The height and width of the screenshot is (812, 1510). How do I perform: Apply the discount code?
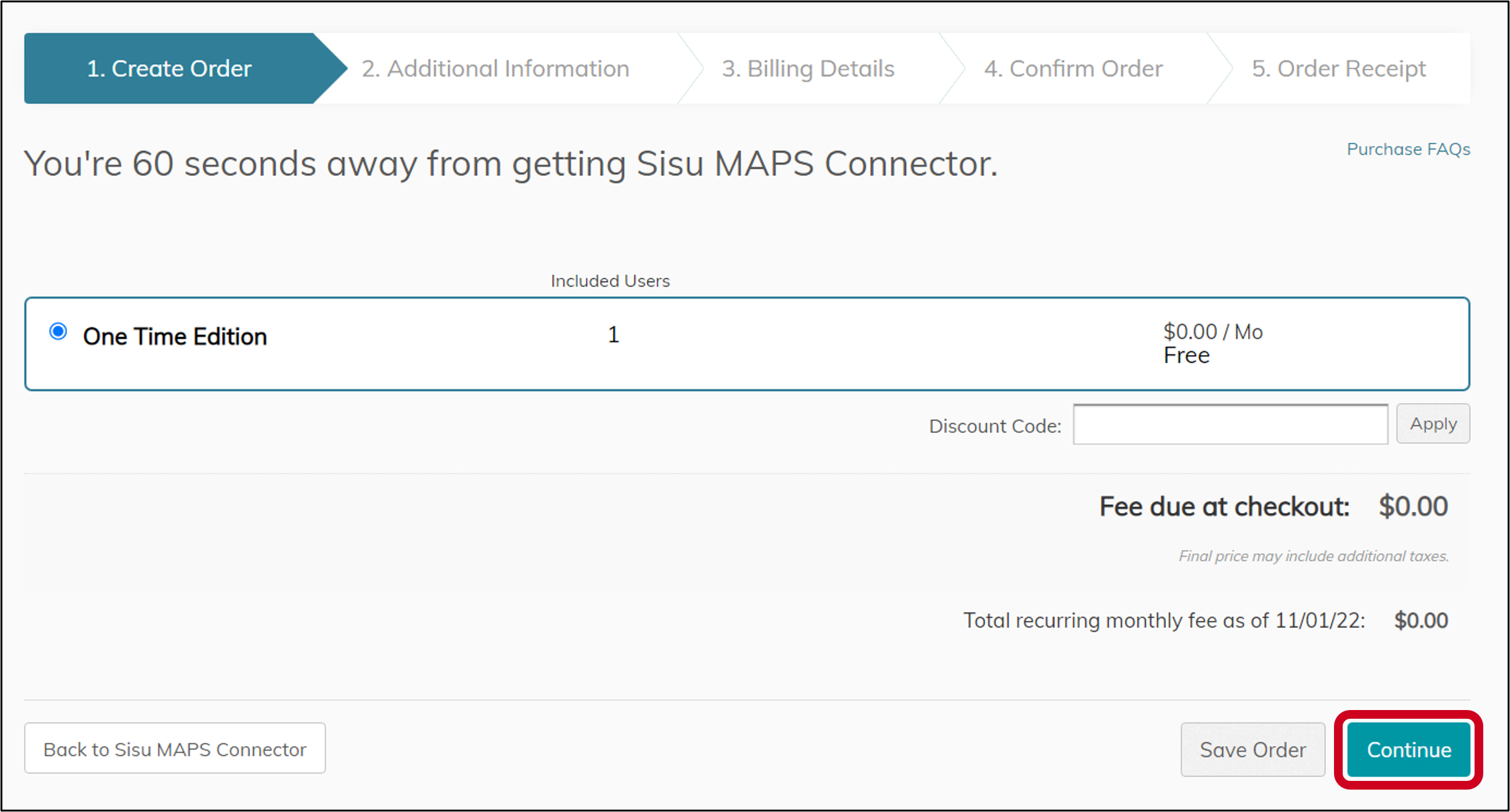pos(1433,424)
